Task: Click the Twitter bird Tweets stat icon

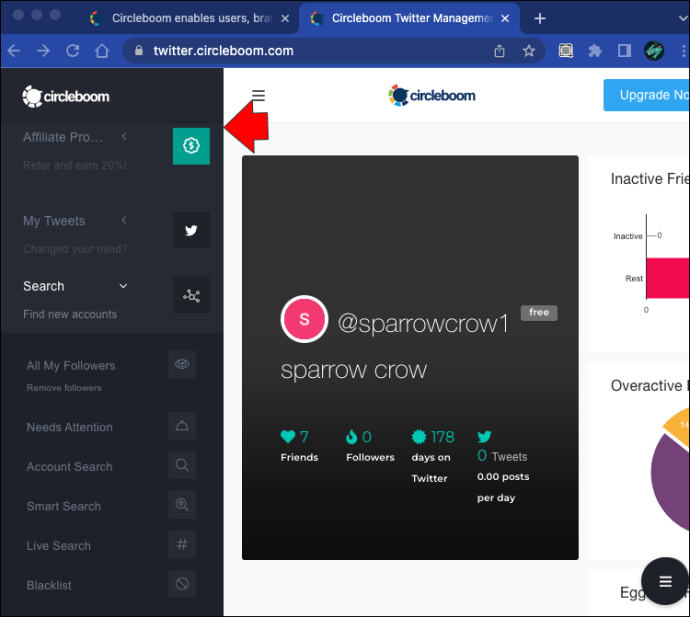Action: coord(484,437)
